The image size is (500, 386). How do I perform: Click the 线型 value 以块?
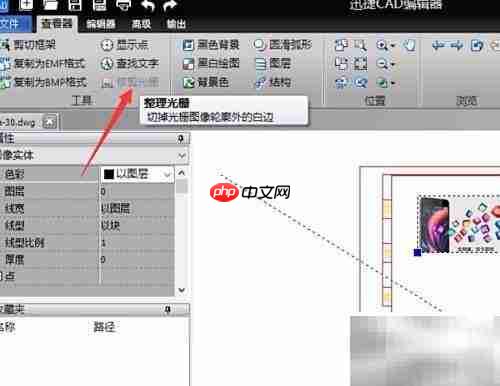tap(137, 226)
